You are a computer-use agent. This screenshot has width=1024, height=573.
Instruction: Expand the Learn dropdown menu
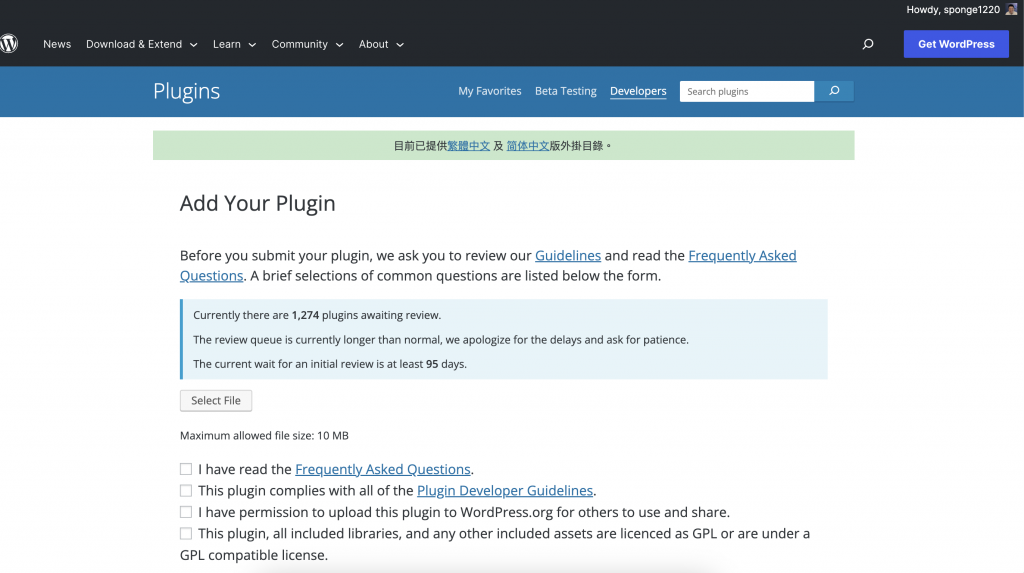(x=234, y=44)
